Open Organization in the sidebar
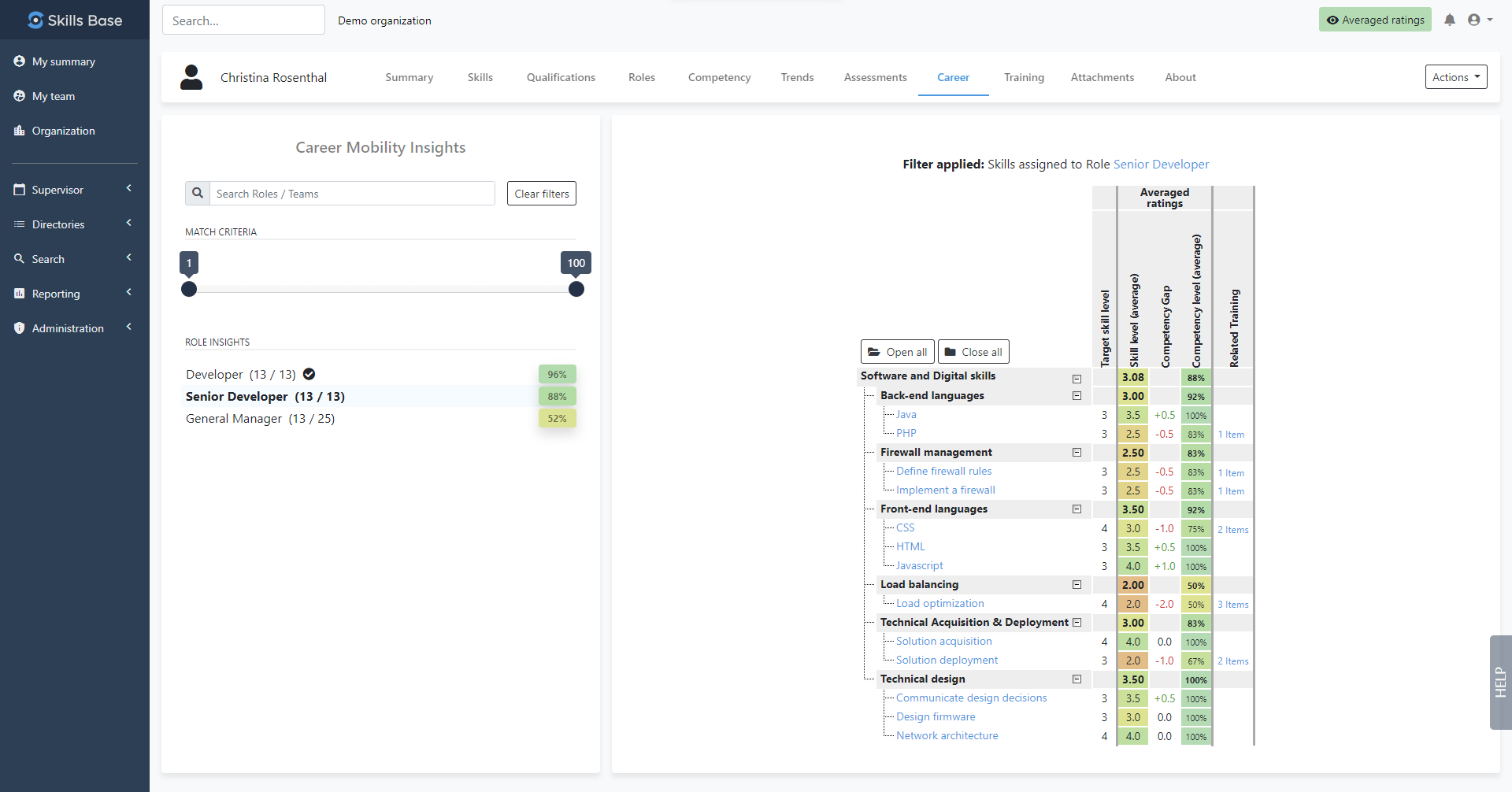This screenshot has width=1512, height=792. click(x=63, y=131)
